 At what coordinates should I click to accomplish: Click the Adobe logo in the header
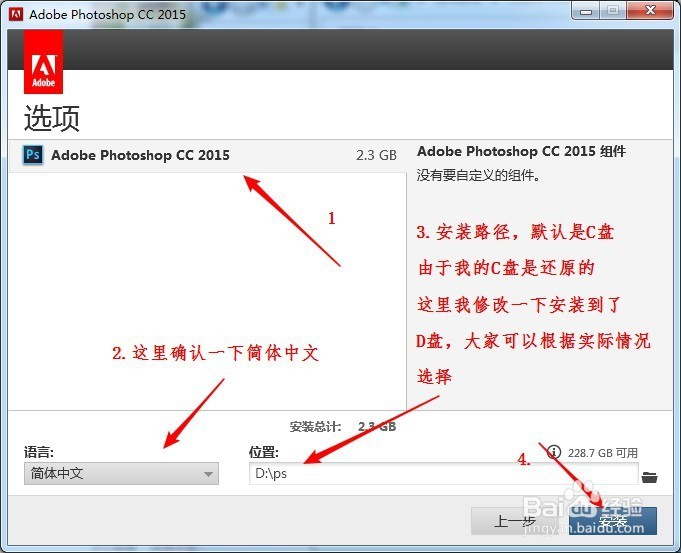coord(43,62)
